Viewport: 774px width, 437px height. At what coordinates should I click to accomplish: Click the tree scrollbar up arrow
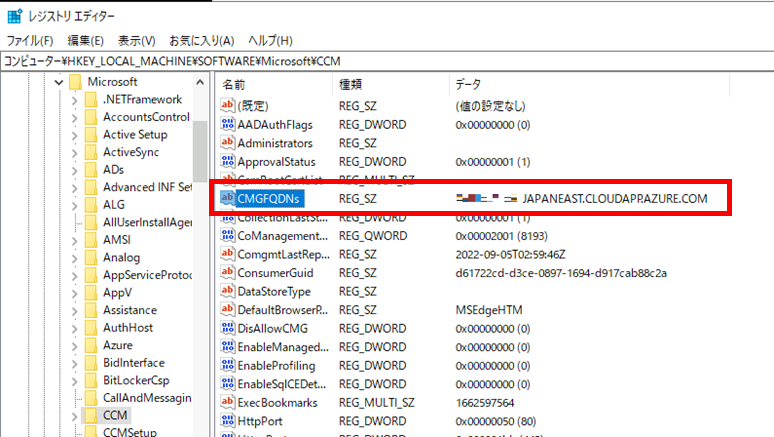[200, 82]
